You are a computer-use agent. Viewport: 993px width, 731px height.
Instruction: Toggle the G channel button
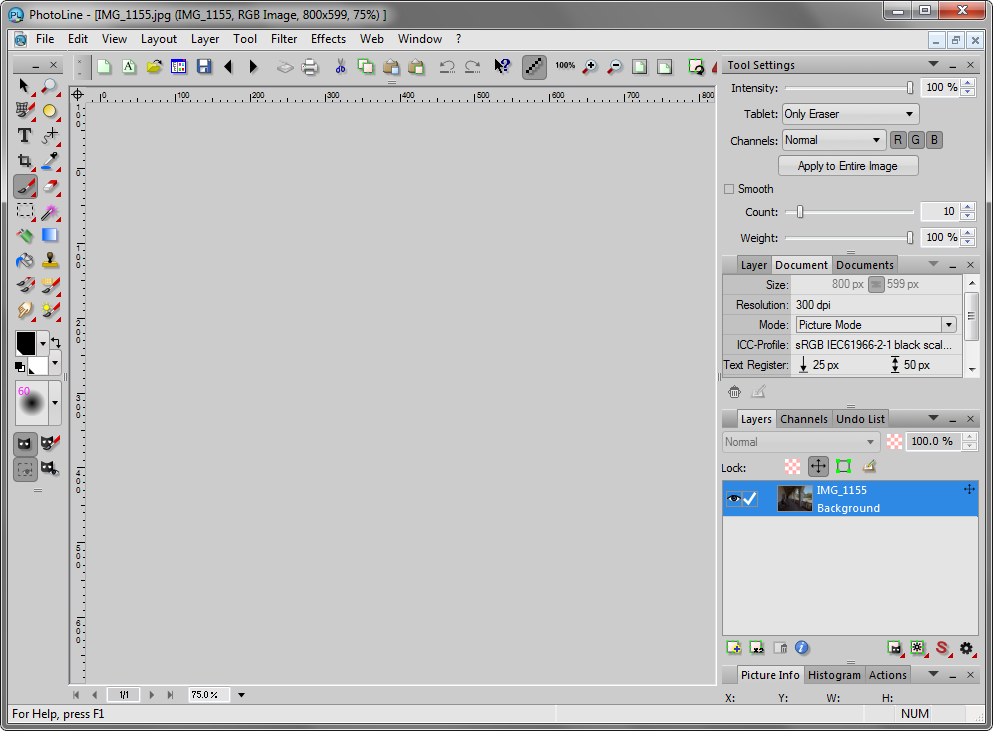point(915,140)
